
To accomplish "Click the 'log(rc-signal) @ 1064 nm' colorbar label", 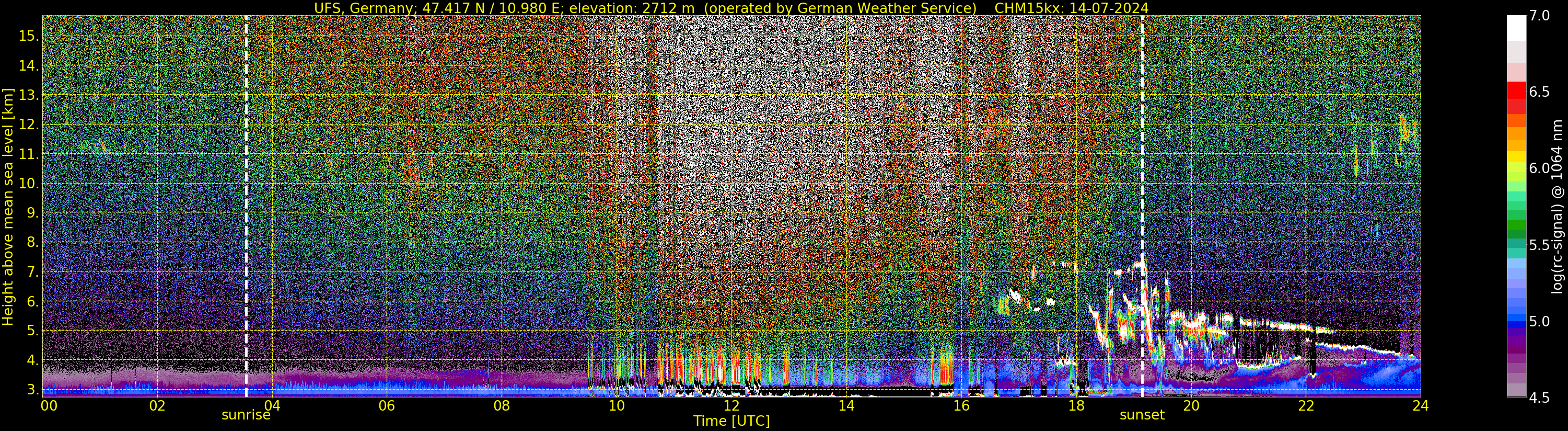I will pyautogui.click(x=1557, y=206).
